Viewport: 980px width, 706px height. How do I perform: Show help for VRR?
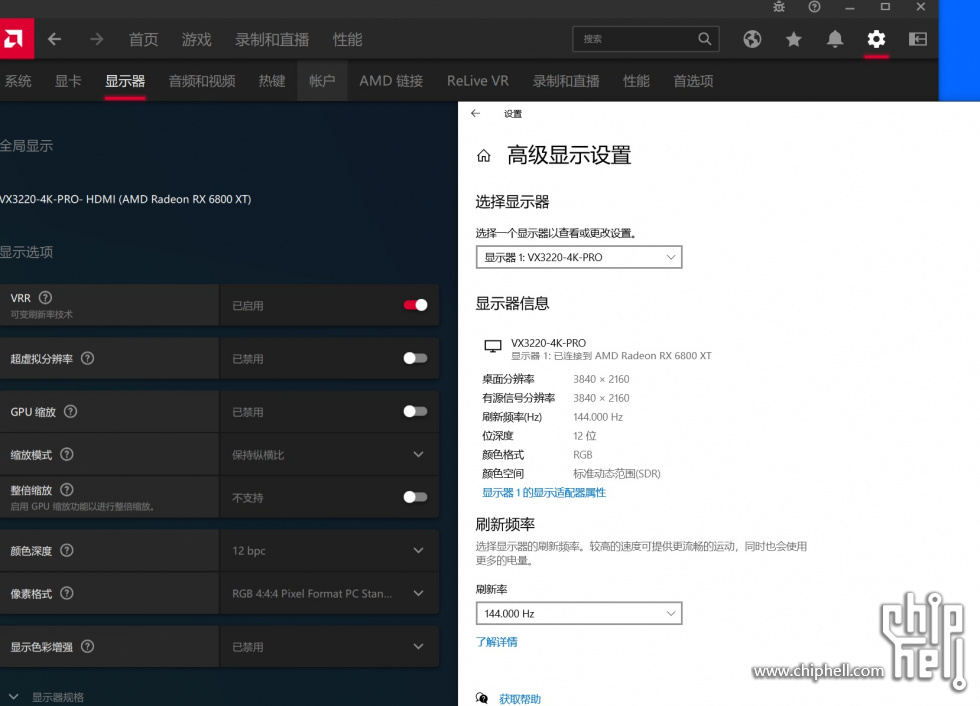tap(46, 297)
